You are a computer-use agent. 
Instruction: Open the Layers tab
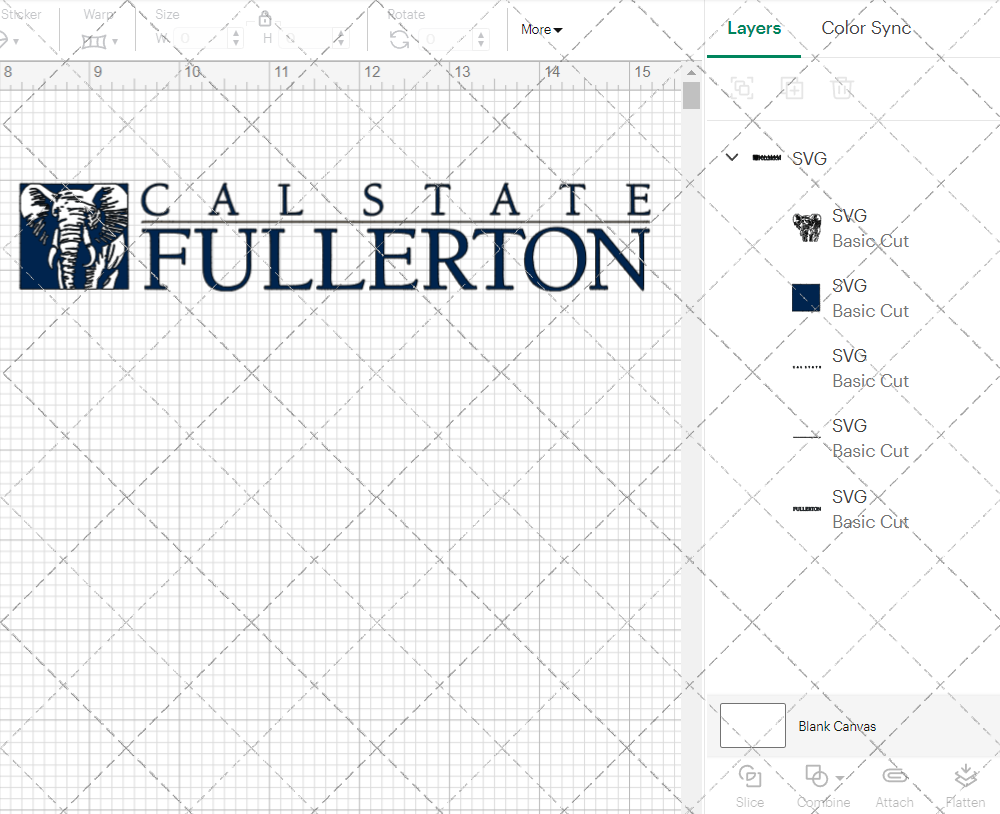pos(754,28)
